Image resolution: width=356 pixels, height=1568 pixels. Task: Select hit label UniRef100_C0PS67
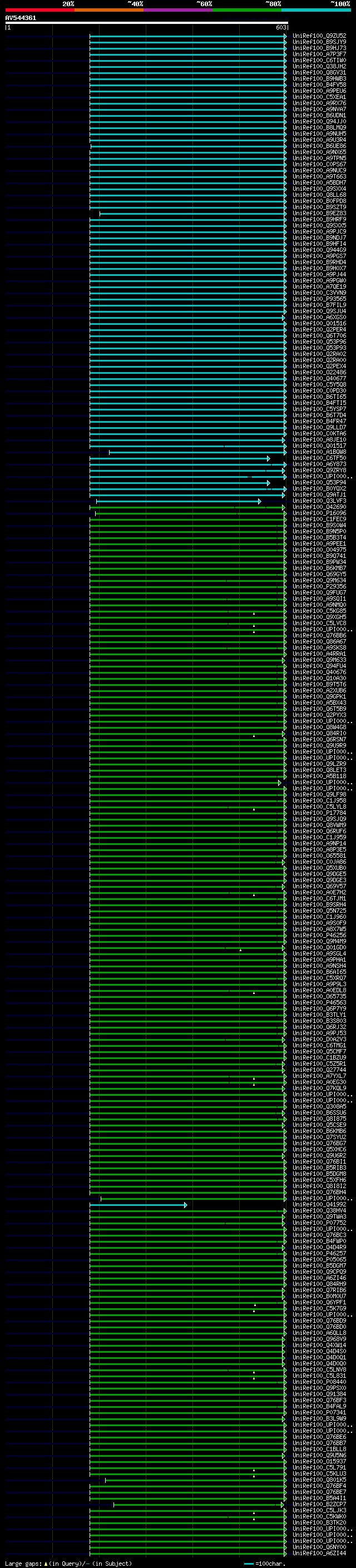pyautogui.click(x=319, y=164)
